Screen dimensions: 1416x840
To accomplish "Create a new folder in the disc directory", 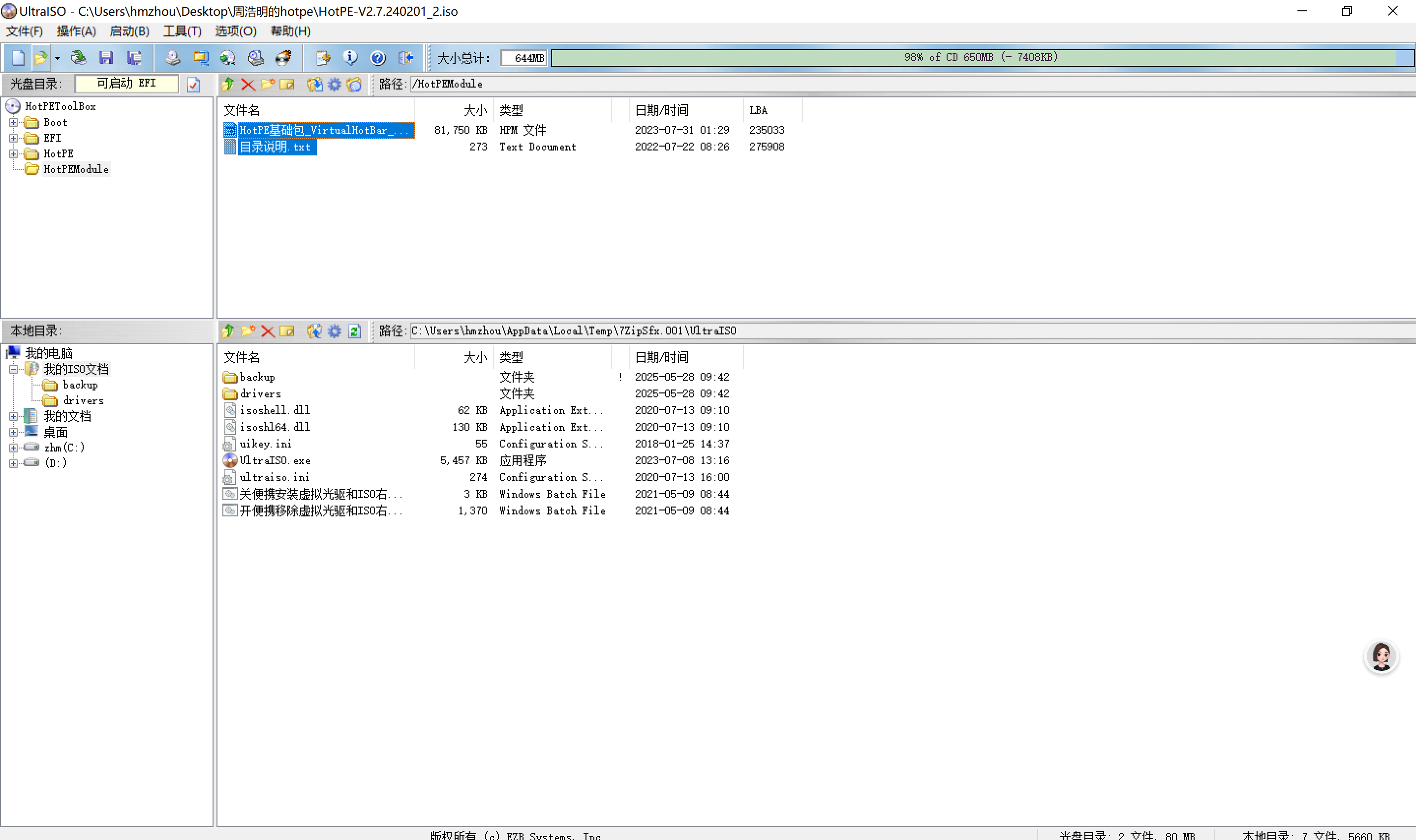I will tap(268, 84).
